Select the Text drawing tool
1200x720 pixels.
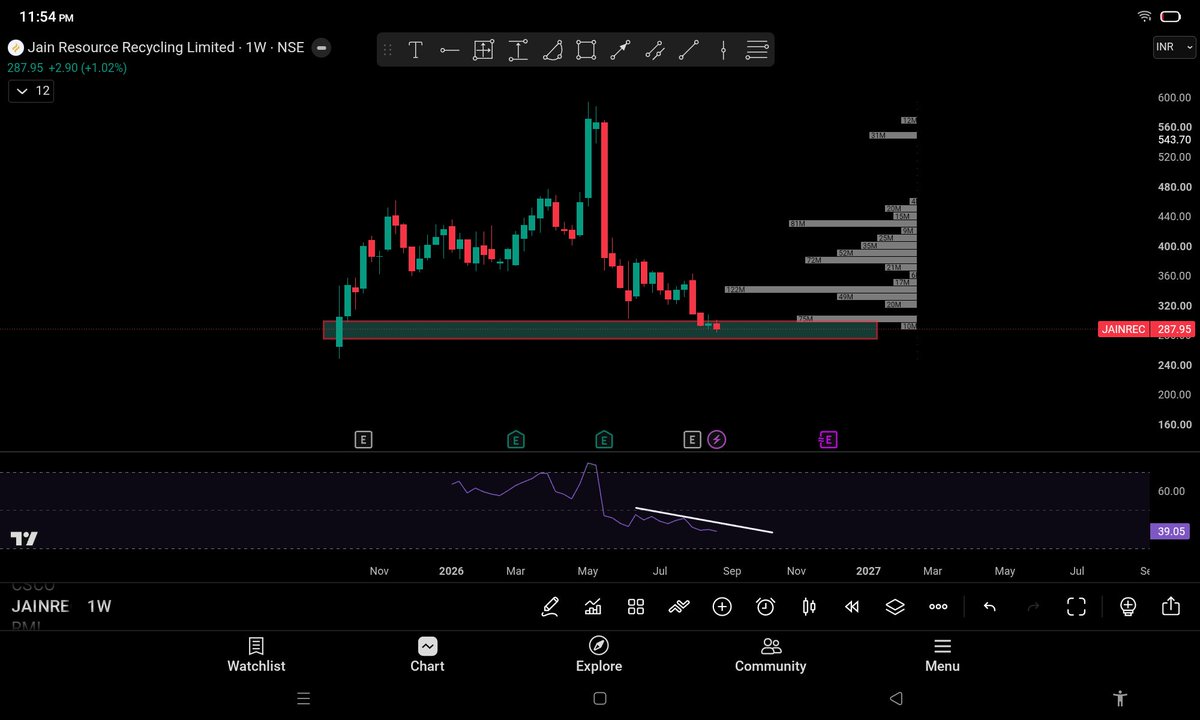(415, 50)
